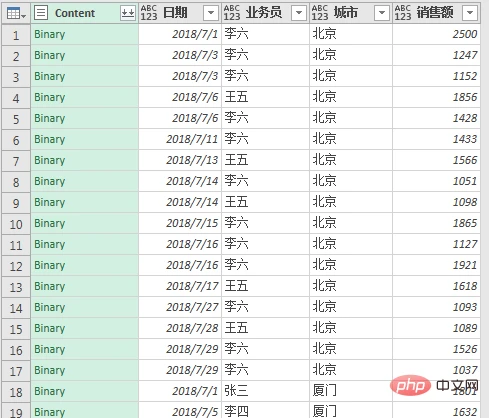
Task: Click the ABC123 type icon for the 销售额 column
Action: pyautogui.click(x=403, y=13)
